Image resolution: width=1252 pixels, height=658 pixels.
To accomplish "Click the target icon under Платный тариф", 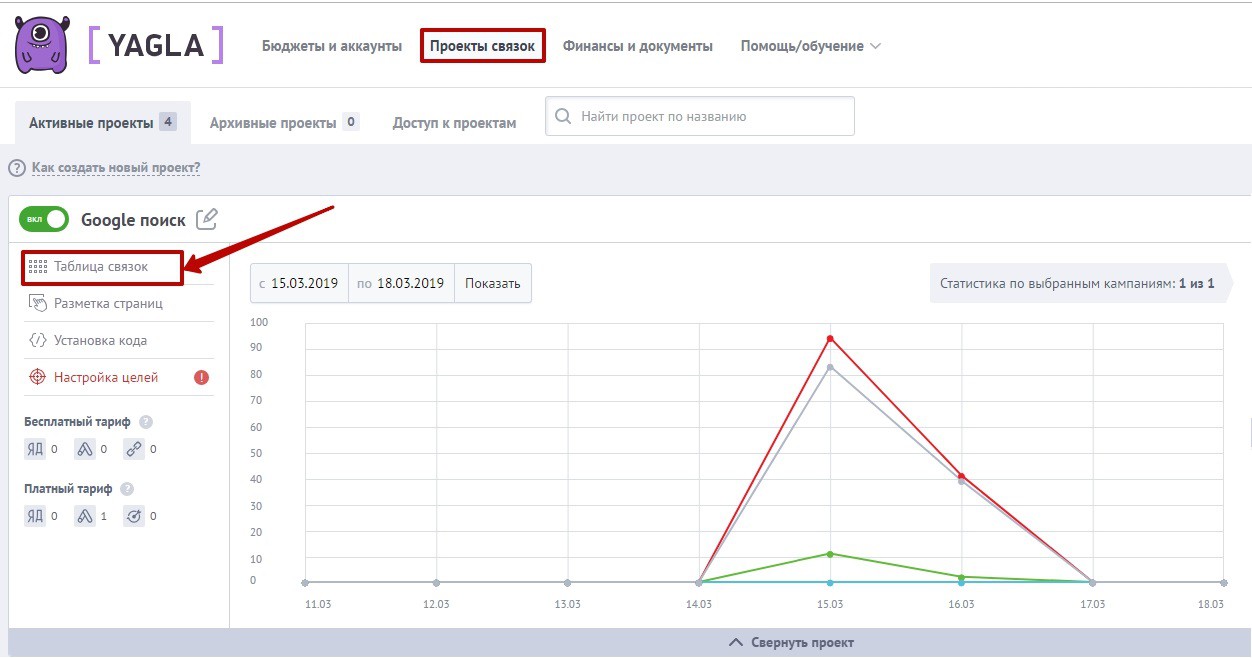I will point(134,516).
